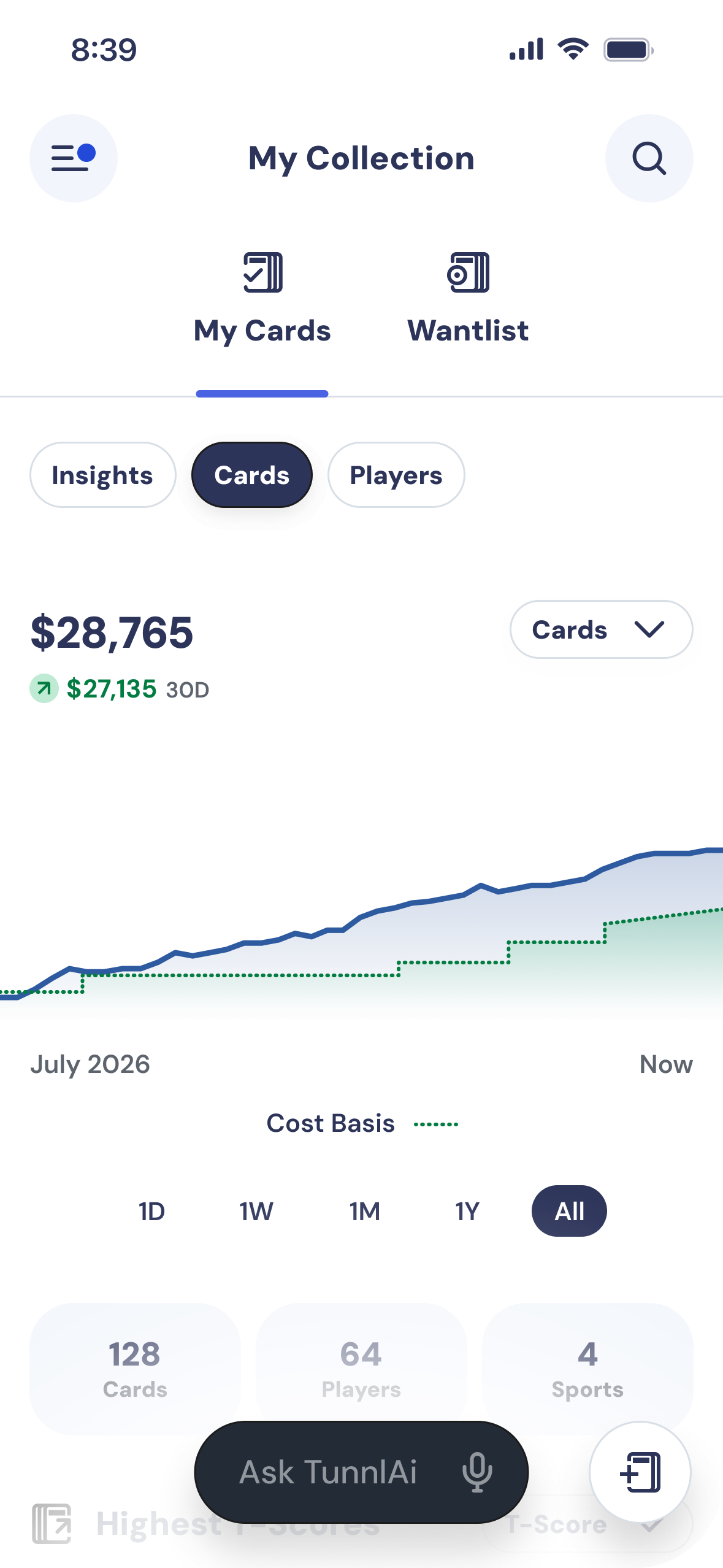Tap the Wantlist card icon
This screenshot has height=1568, width=723.
469,272
